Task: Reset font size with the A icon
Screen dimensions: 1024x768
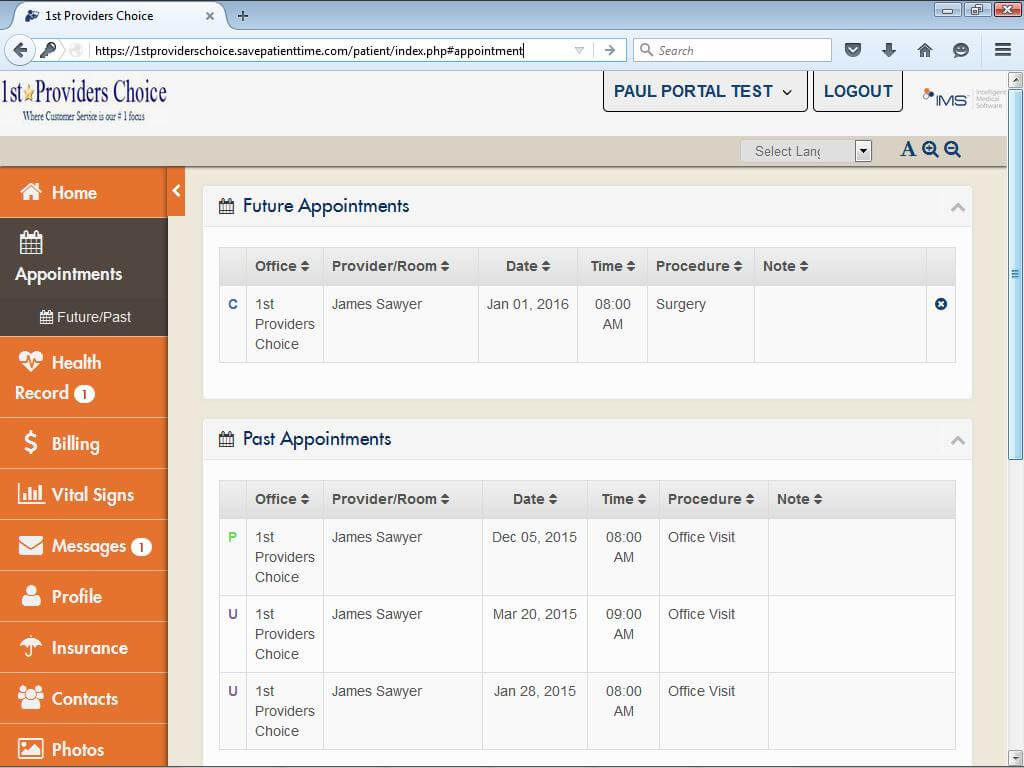Action: coord(908,150)
